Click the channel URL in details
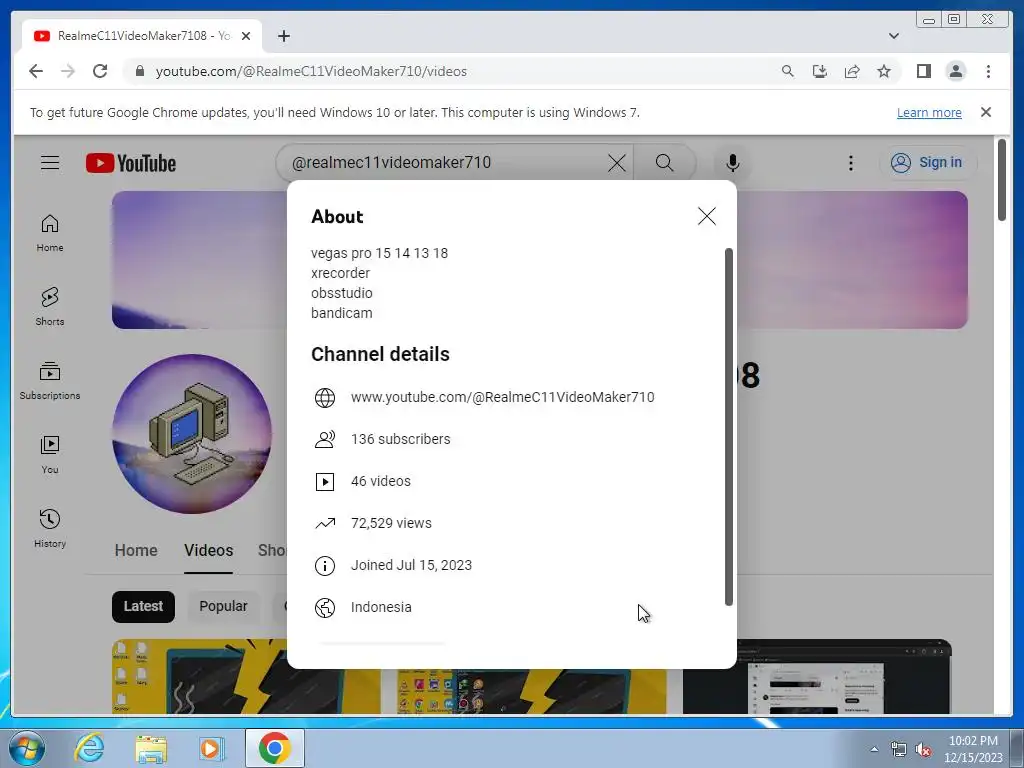 [502, 397]
